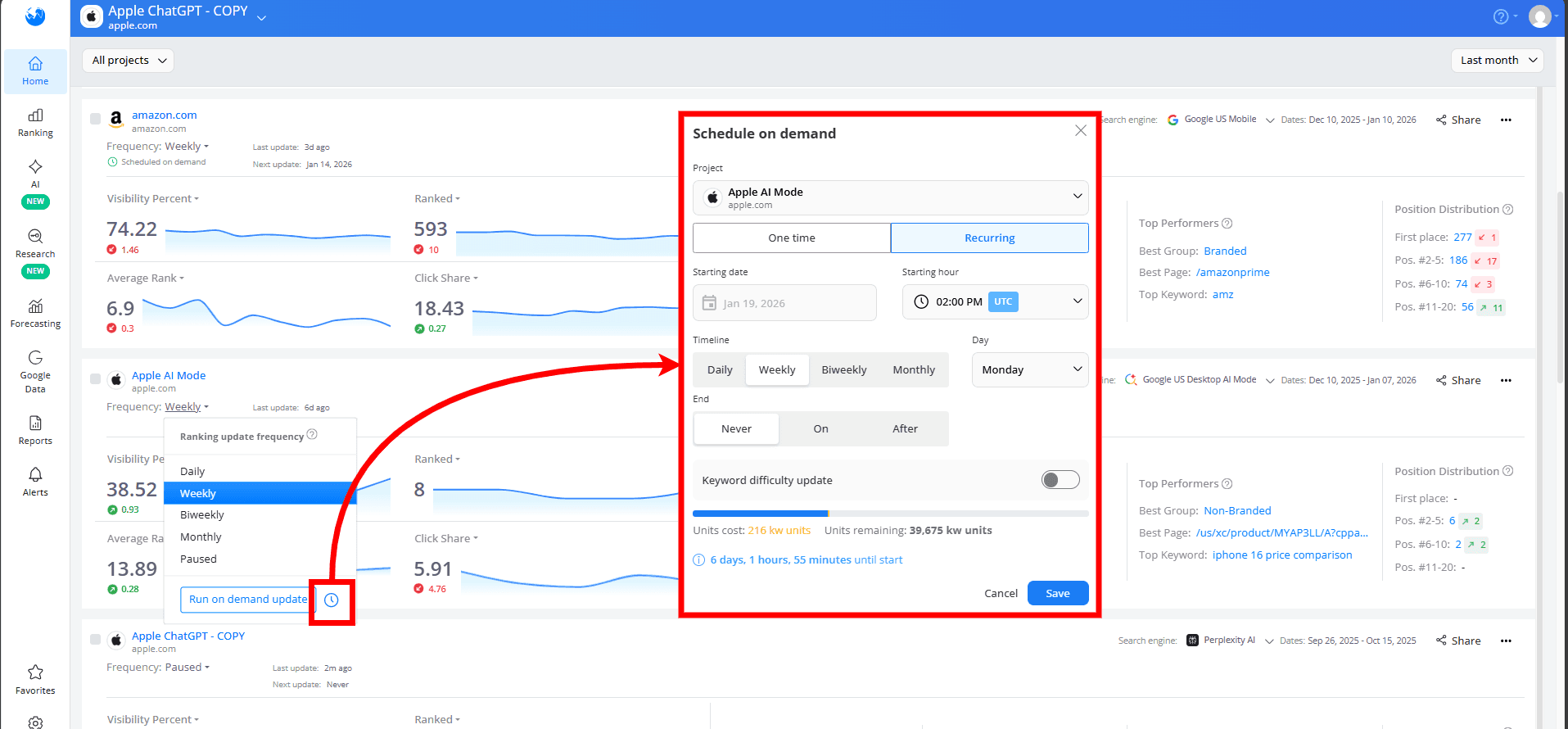The height and width of the screenshot is (729, 1568).
Task: Open the Forecasting sidebar icon
Action: click(35, 306)
